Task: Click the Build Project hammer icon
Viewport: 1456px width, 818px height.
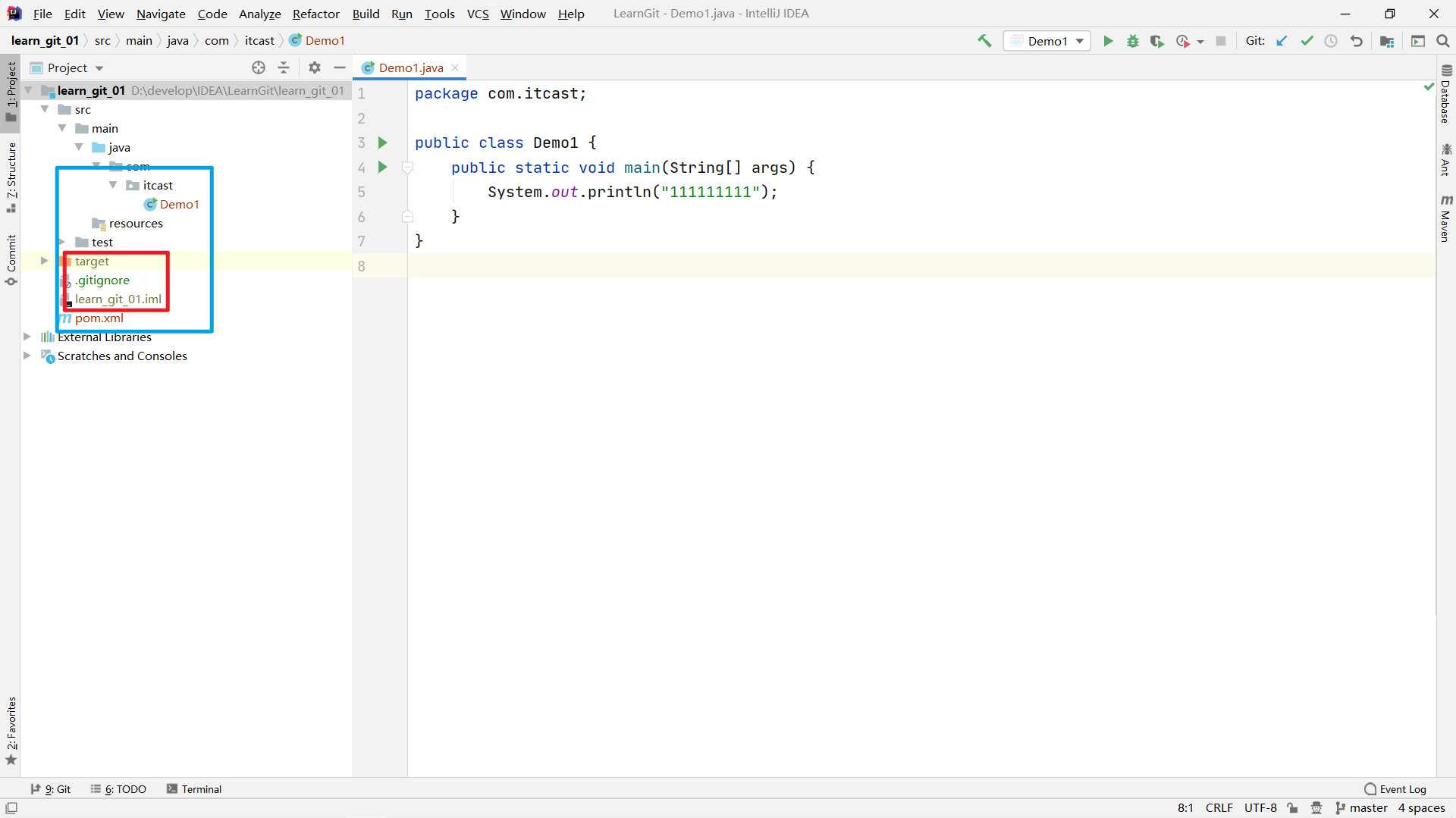Action: click(984, 41)
